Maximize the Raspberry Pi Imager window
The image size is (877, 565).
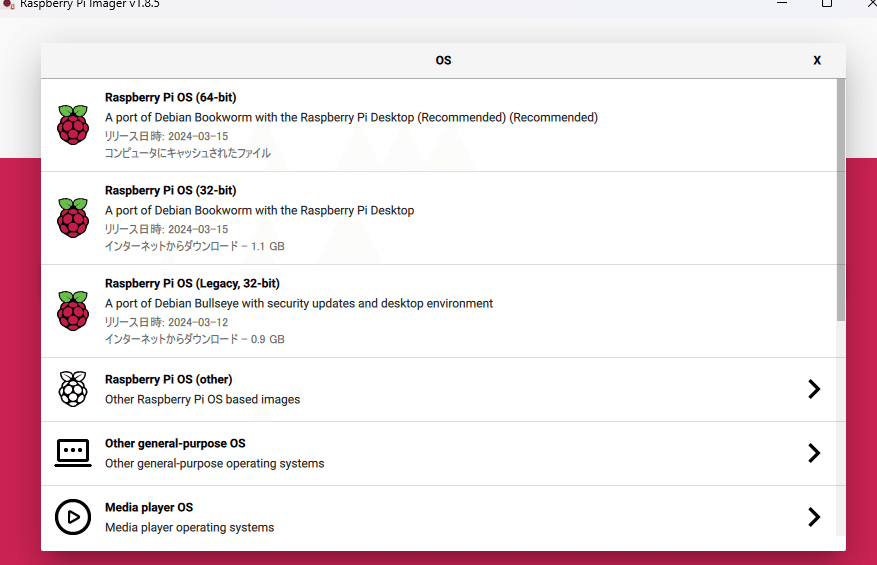point(827,3)
